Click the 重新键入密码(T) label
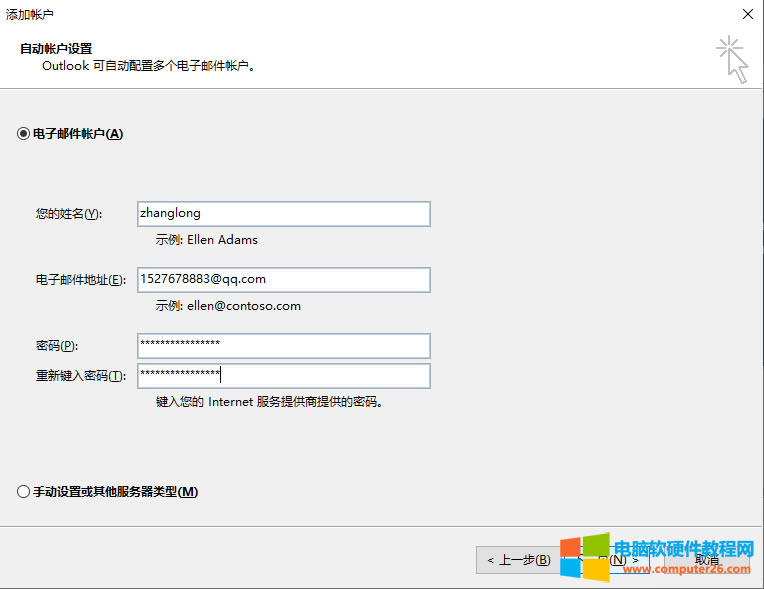Viewport: 764px width, 589px height. tap(81, 376)
